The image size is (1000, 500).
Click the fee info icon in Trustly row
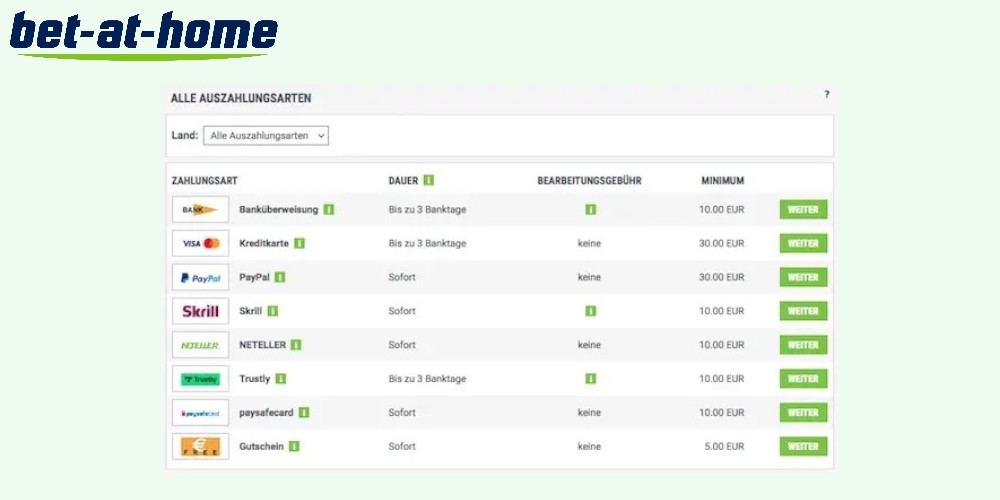591,378
